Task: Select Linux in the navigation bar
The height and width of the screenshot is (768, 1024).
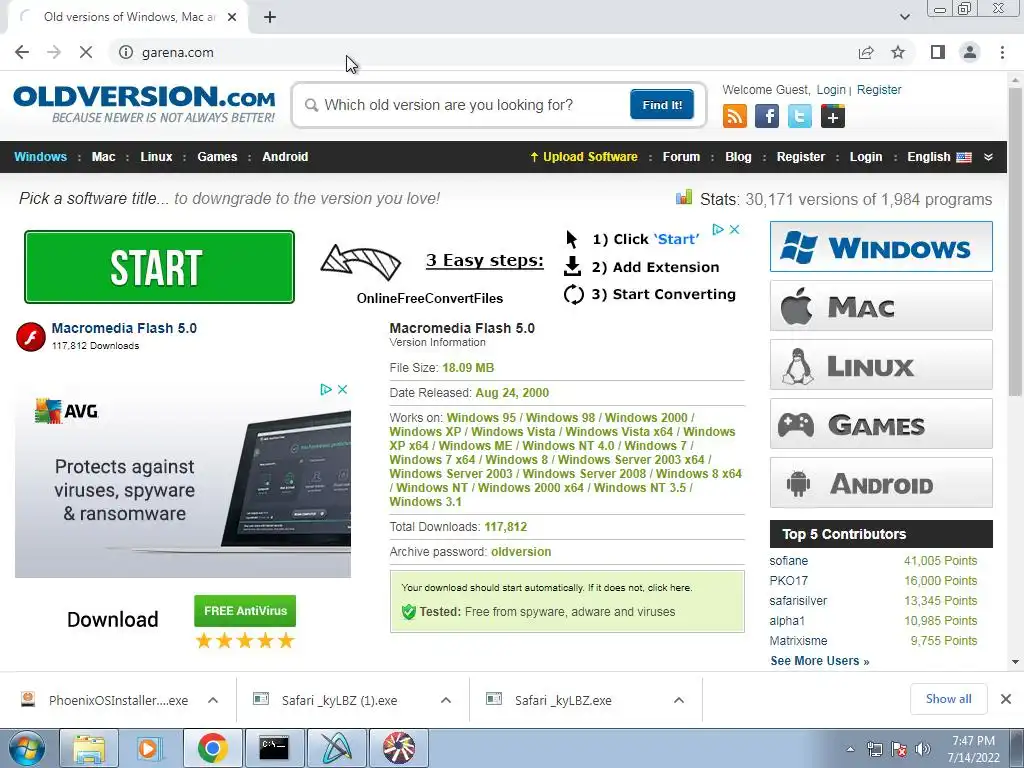Action: pyautogui.click(x=156, y=157)
